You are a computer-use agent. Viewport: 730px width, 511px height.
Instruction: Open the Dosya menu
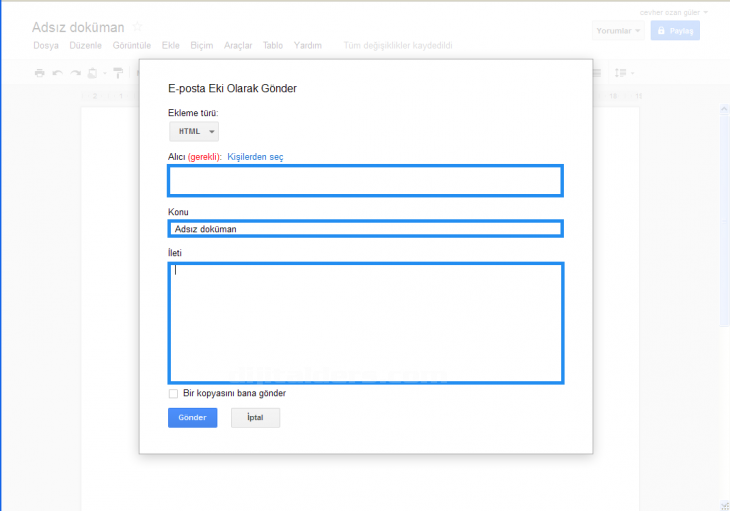pyautogui.click(x=46, y=46)
